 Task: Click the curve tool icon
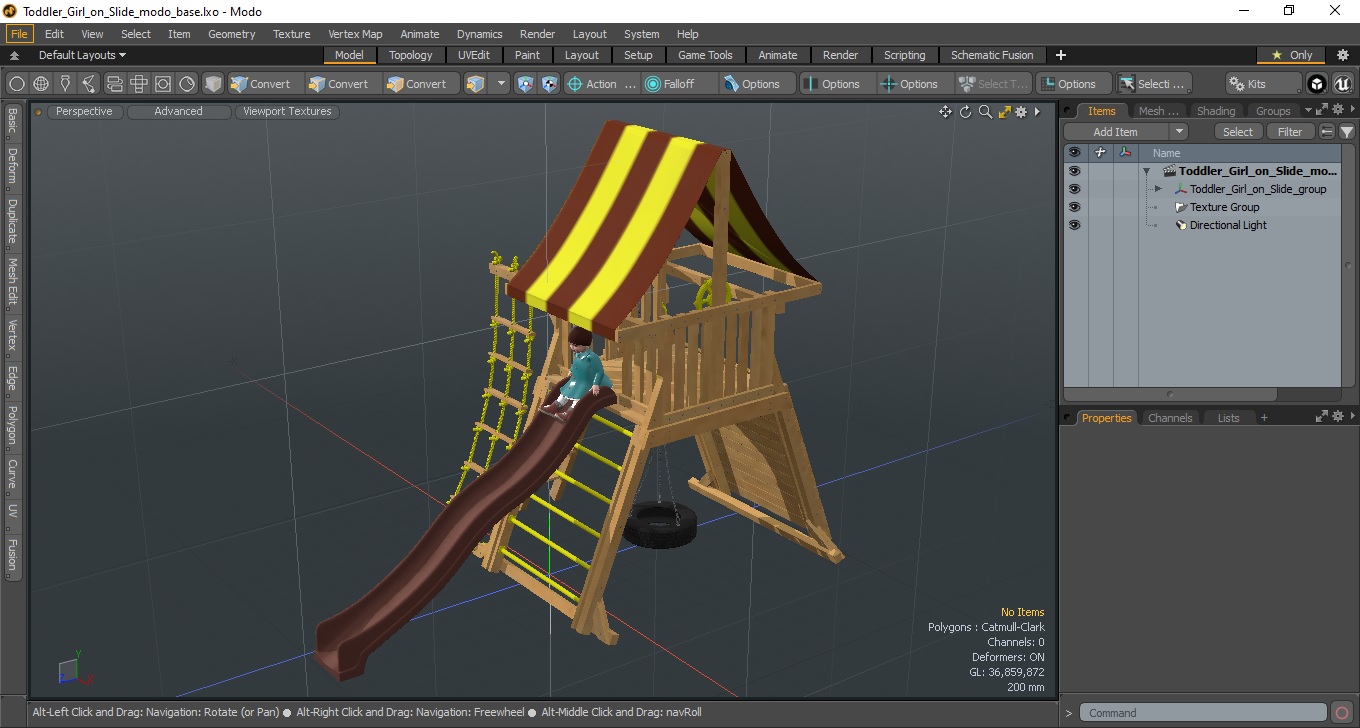tap(89, 84)
